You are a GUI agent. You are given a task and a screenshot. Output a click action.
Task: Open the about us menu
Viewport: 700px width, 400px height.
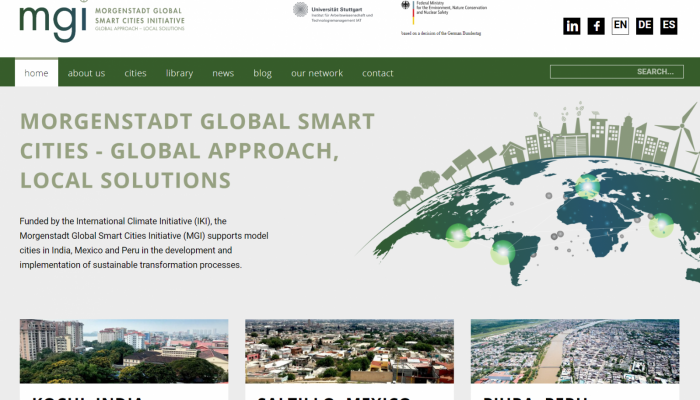click(86, 73)
